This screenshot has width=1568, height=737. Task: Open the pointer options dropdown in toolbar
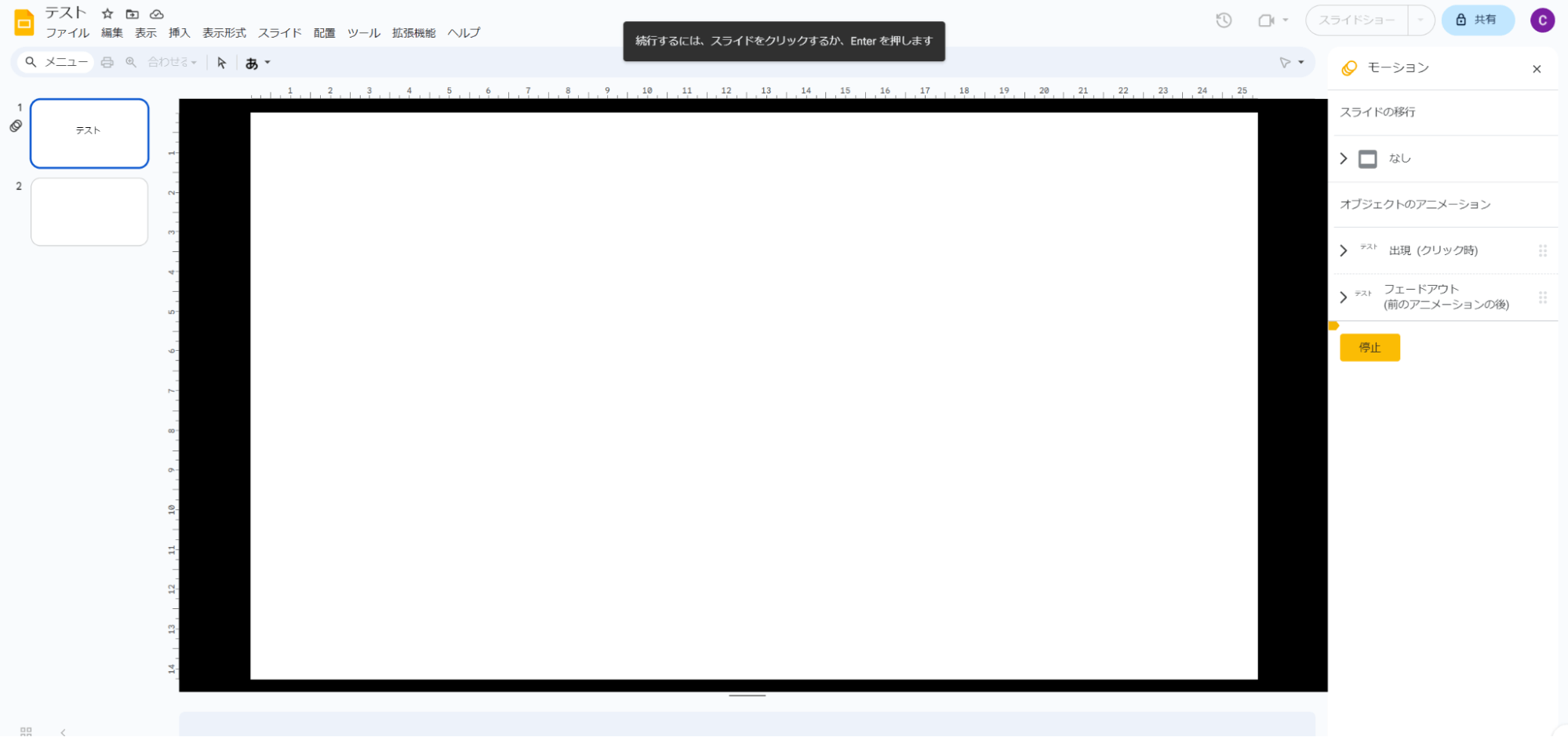[1291, 63]
